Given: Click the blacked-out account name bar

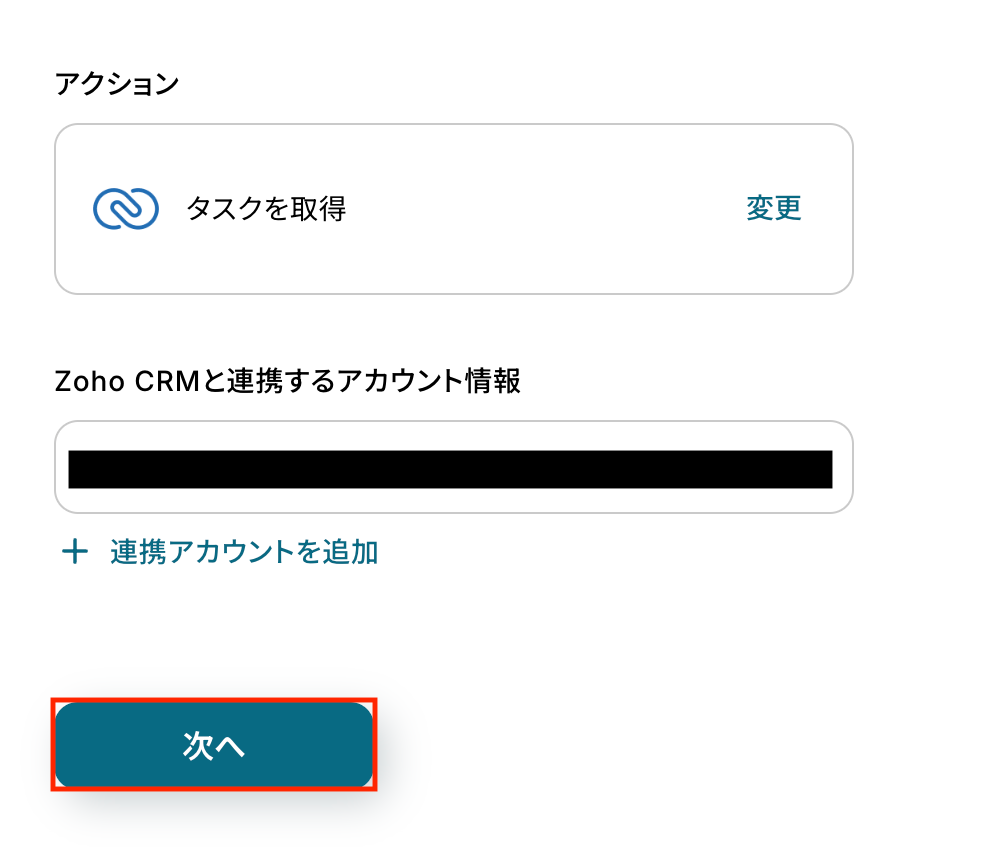Looking at the screenshot, I should [x=450, y=469].
